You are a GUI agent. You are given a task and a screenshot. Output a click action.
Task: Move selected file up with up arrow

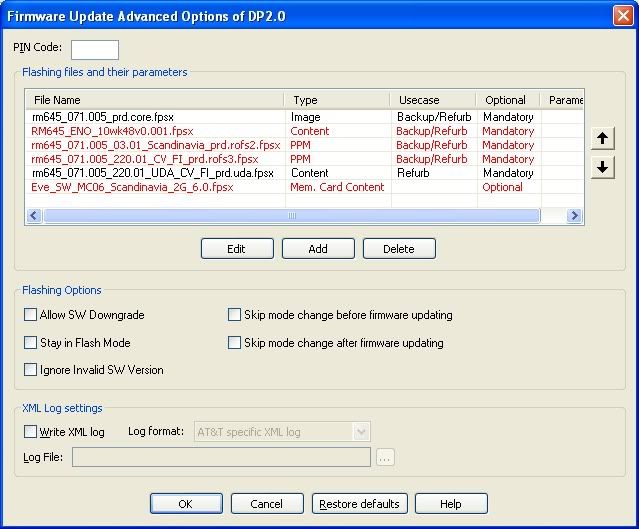tap(602, 138)
